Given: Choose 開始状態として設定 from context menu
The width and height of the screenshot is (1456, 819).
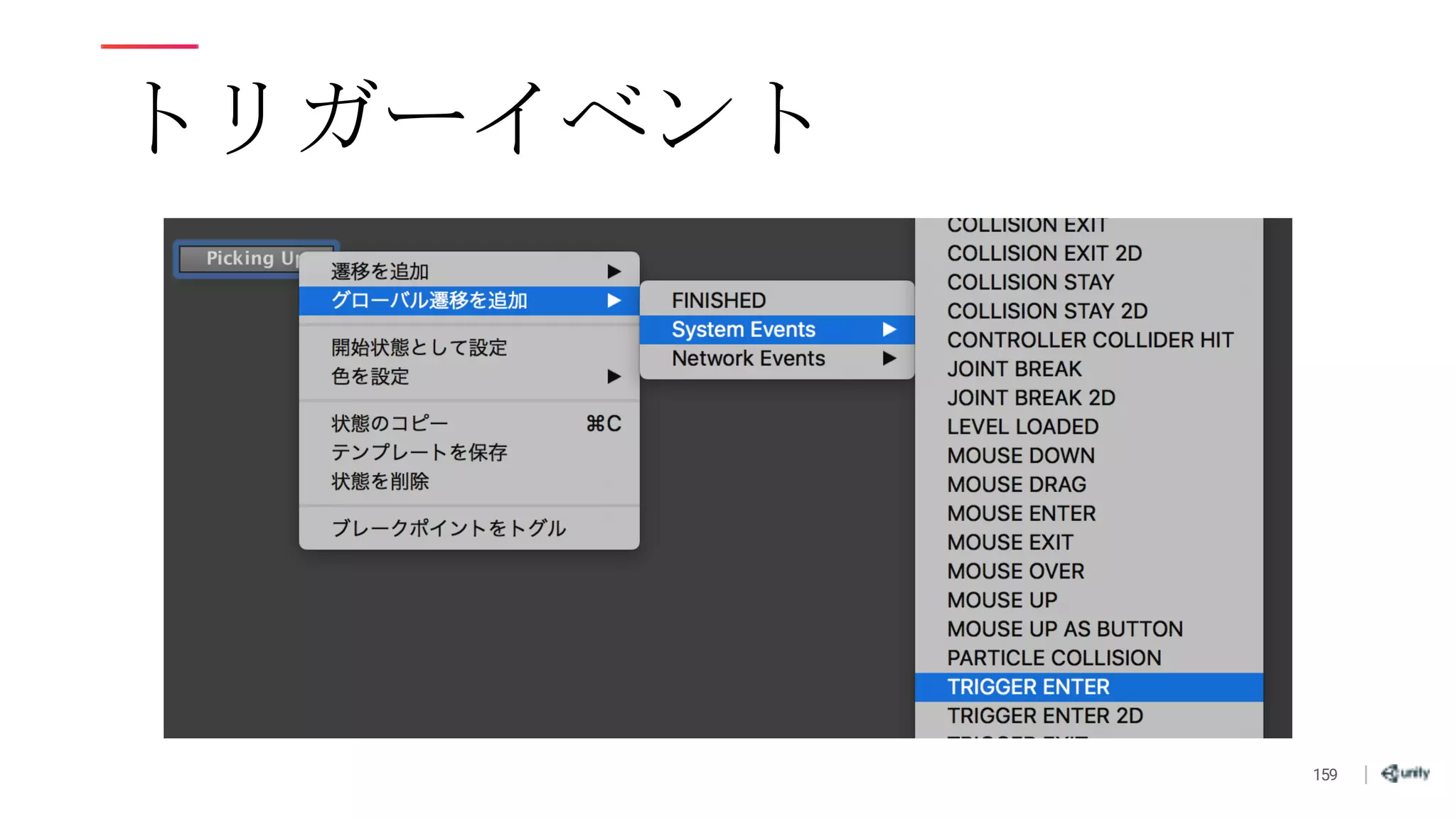Looking at the screenshot, I should click(x=419, y=348).
